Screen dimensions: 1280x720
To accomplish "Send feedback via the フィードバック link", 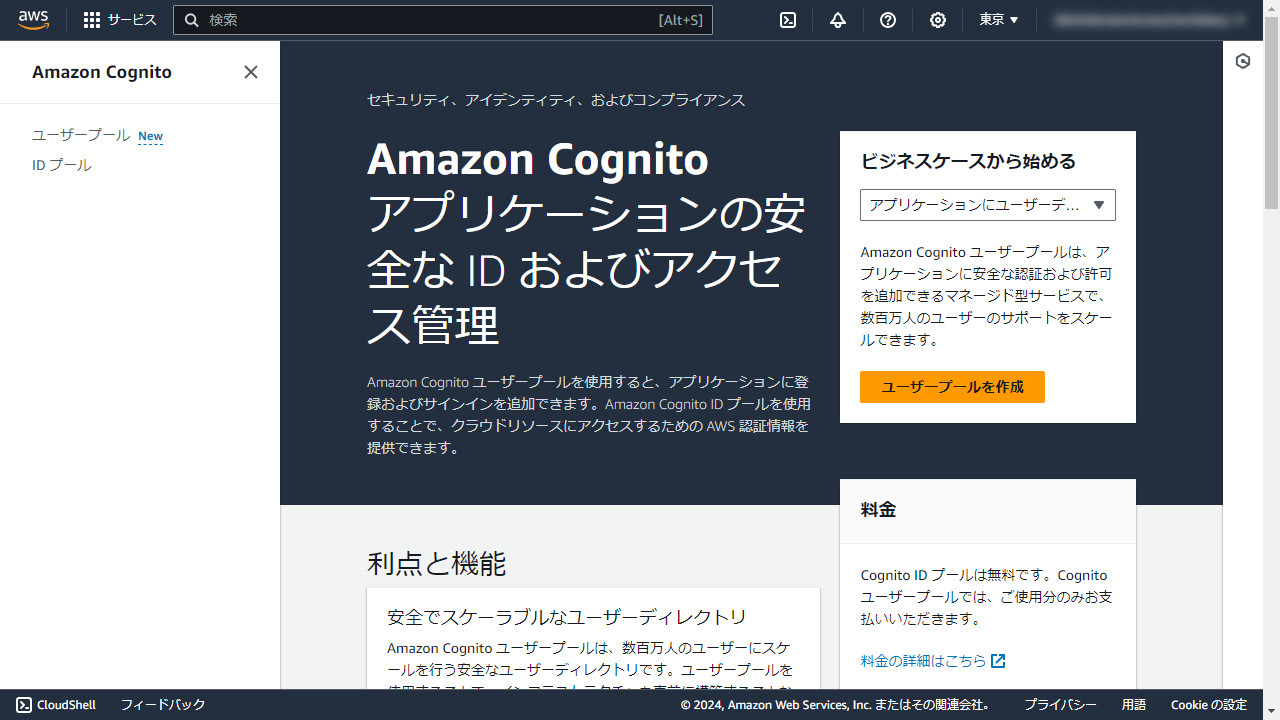I will pyautogui.click(x=162, y=704).
